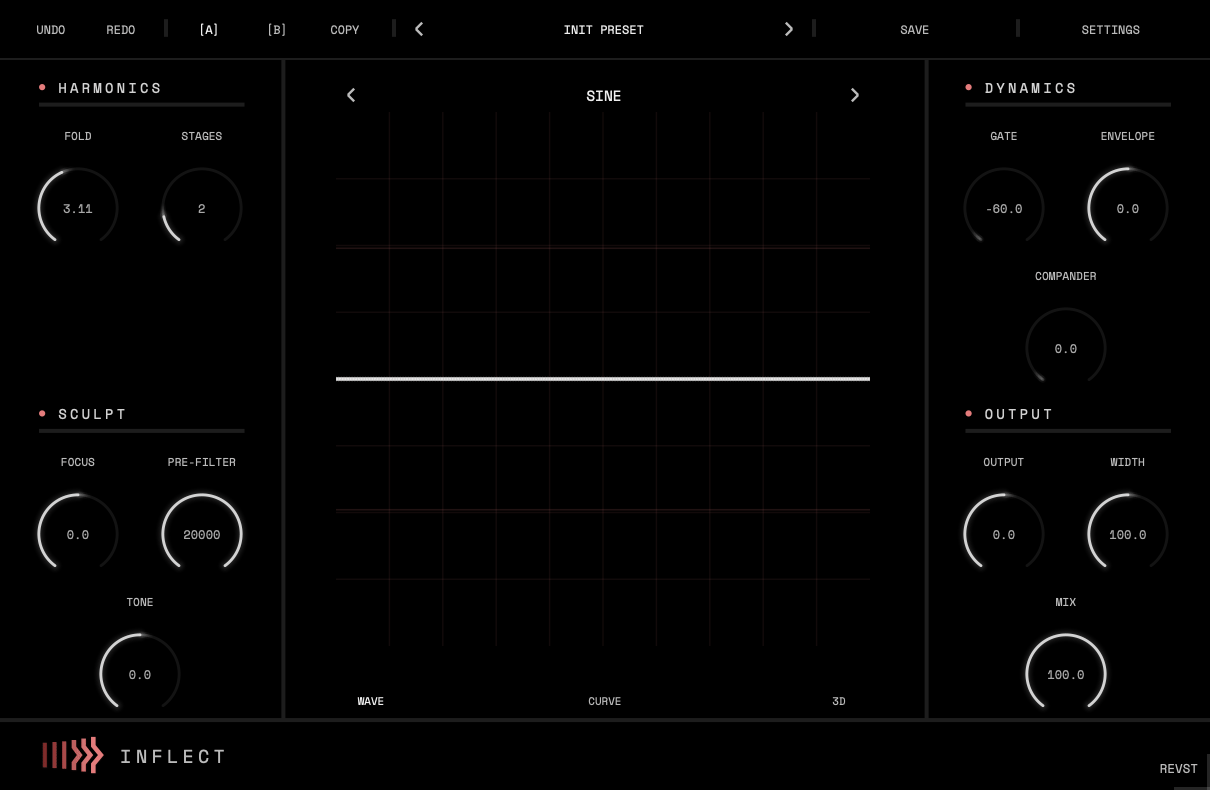Toggle the SCULPT section dot

tap(42, 413)
